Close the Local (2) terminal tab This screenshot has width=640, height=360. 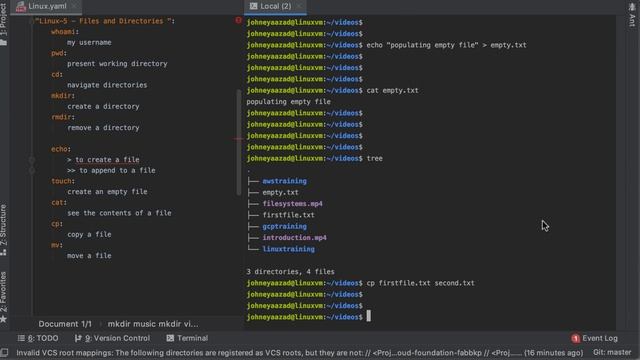point(299,6)
